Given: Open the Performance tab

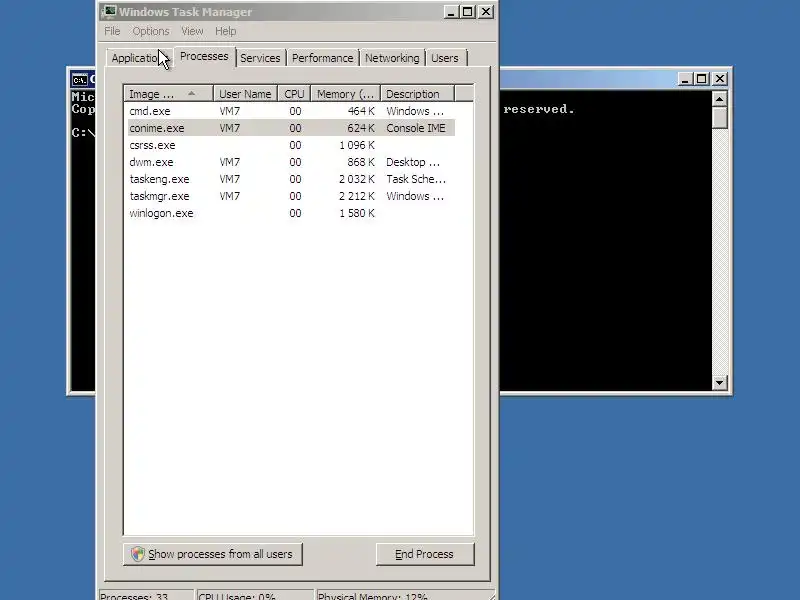Looking at the screenshot, I should tap(322, 58).
